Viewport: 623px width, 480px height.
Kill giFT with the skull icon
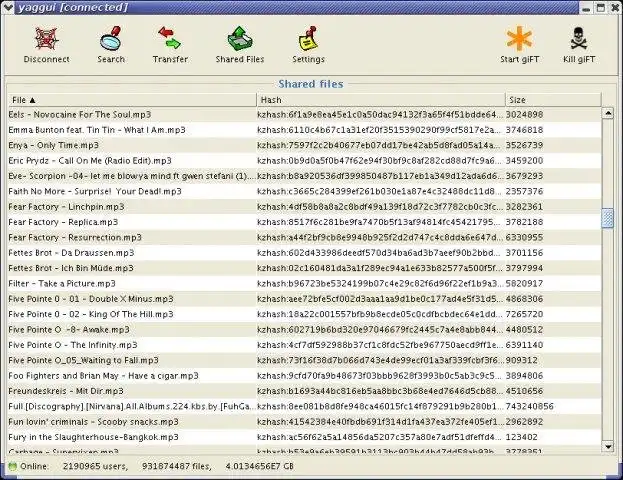[x=578, y=39]
